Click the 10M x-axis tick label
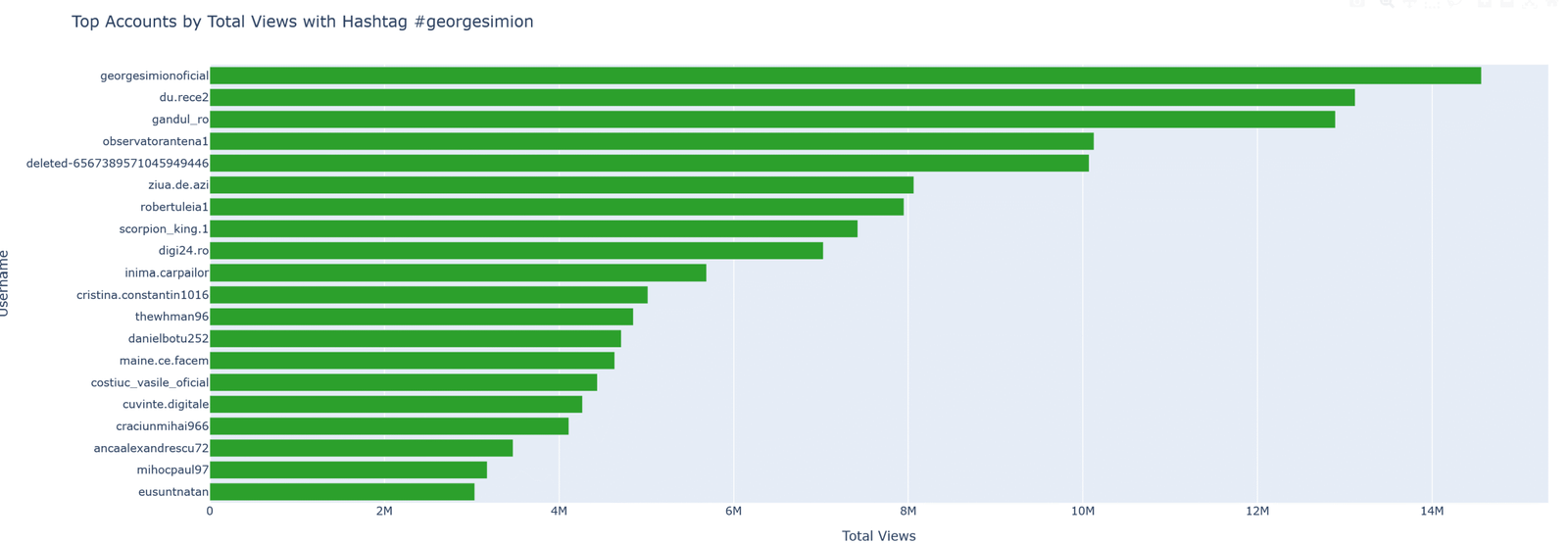 (1082, 512)
